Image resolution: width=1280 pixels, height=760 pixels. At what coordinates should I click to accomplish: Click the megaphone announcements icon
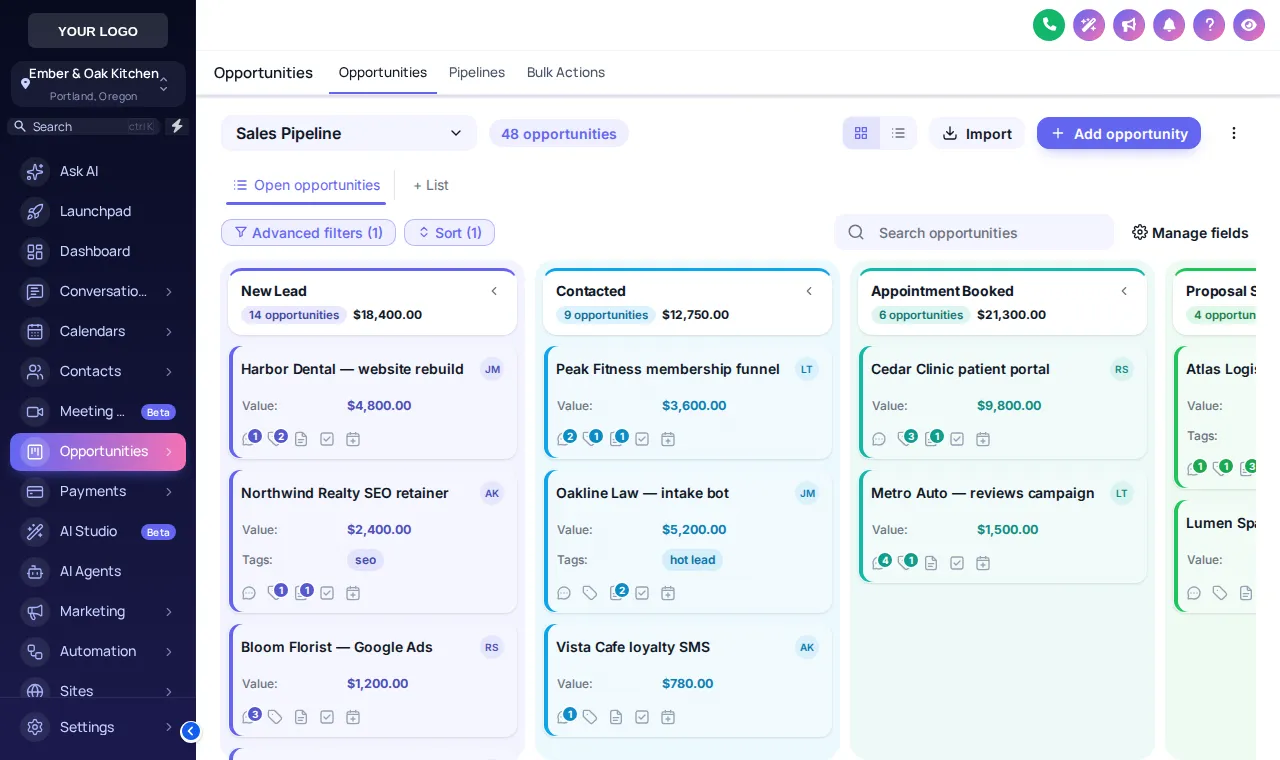point(1129,25)
